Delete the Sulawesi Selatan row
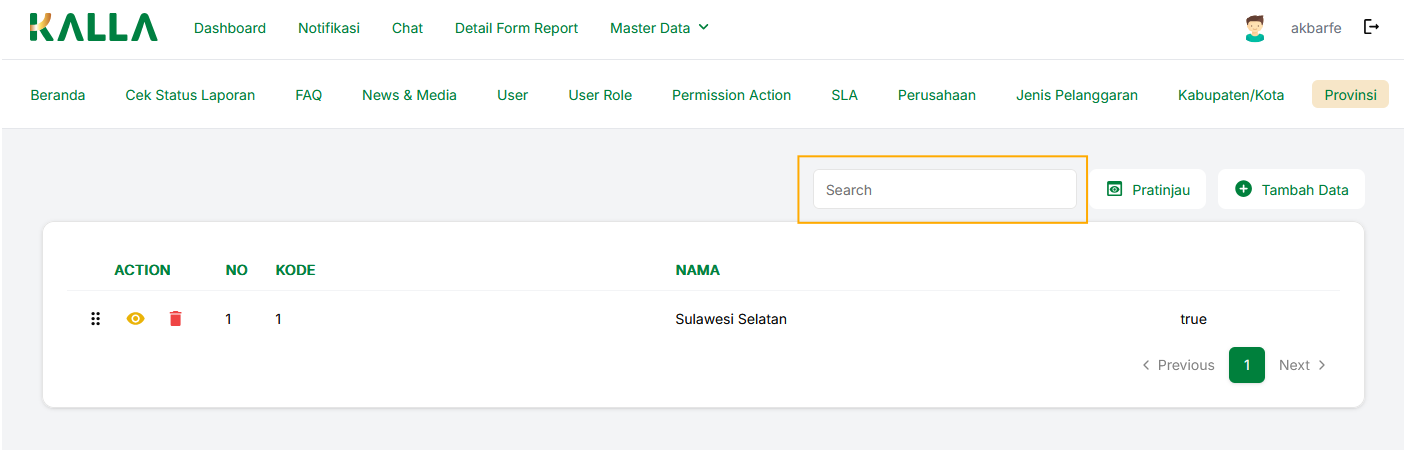Image resolution: width=1404 pixels, height=450 pixels. (176, 319)
